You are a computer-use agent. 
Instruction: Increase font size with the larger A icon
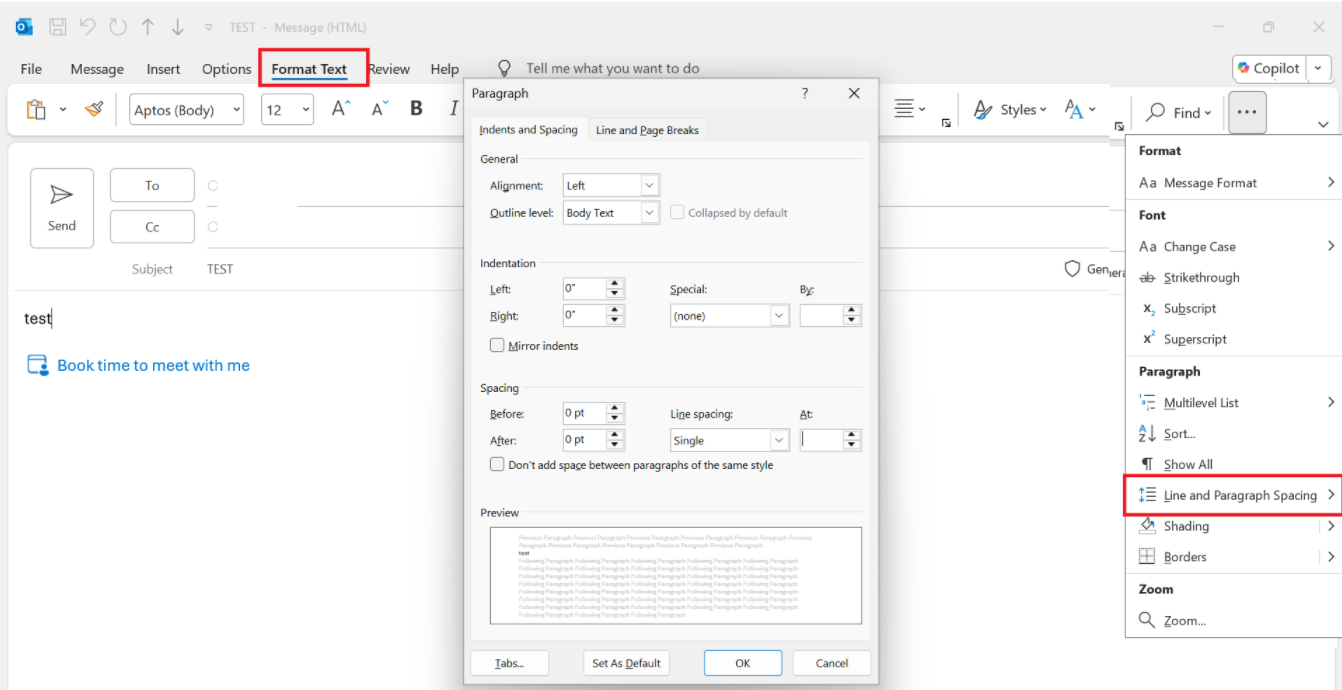coord(341,109)
